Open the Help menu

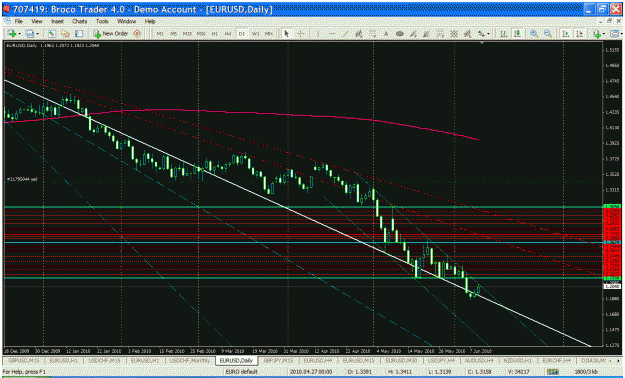click(150, 21)
